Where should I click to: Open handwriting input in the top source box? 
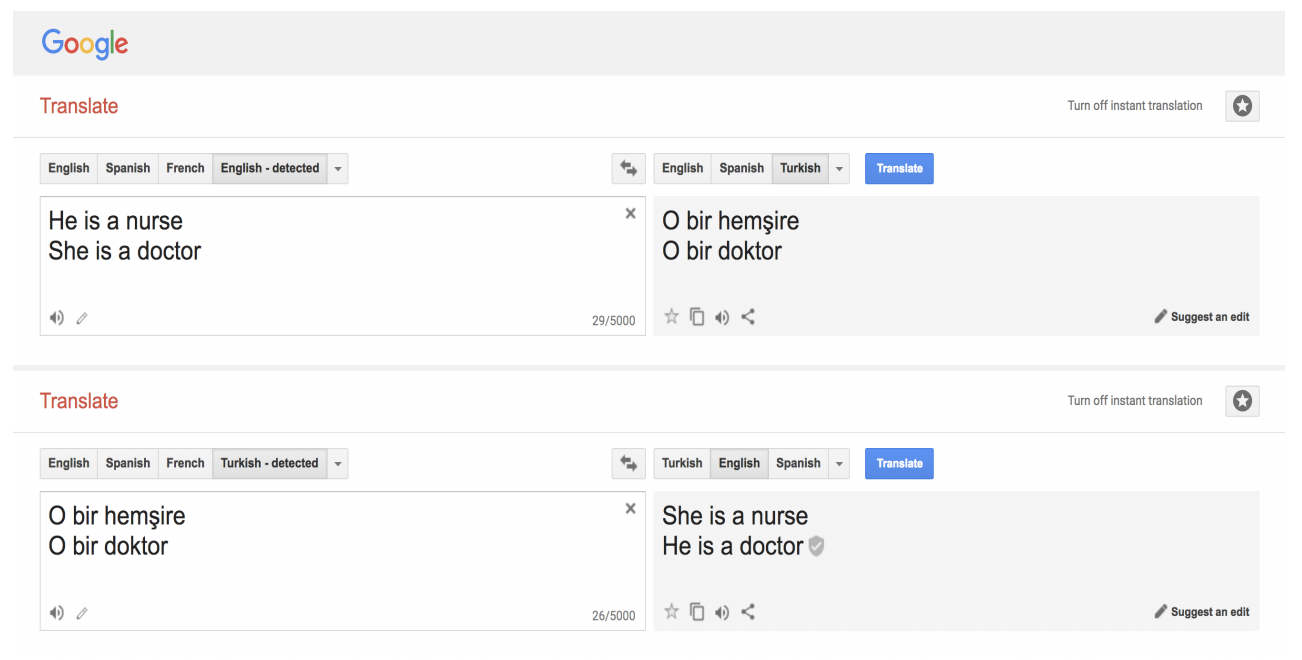pos(82,318)
